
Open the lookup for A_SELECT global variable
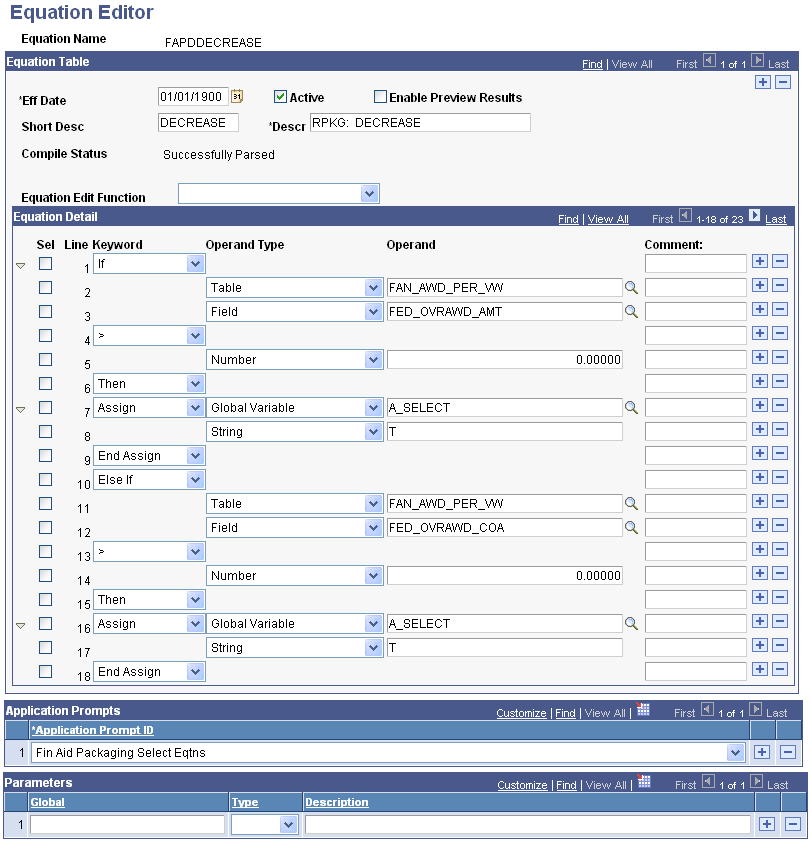(631, 407)
